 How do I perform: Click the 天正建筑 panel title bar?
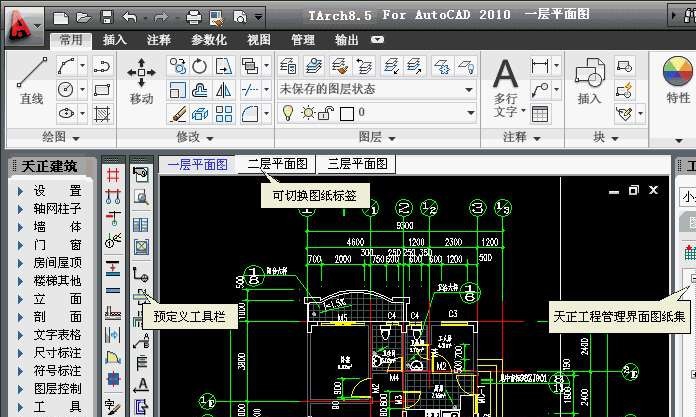tap(52, 167)
